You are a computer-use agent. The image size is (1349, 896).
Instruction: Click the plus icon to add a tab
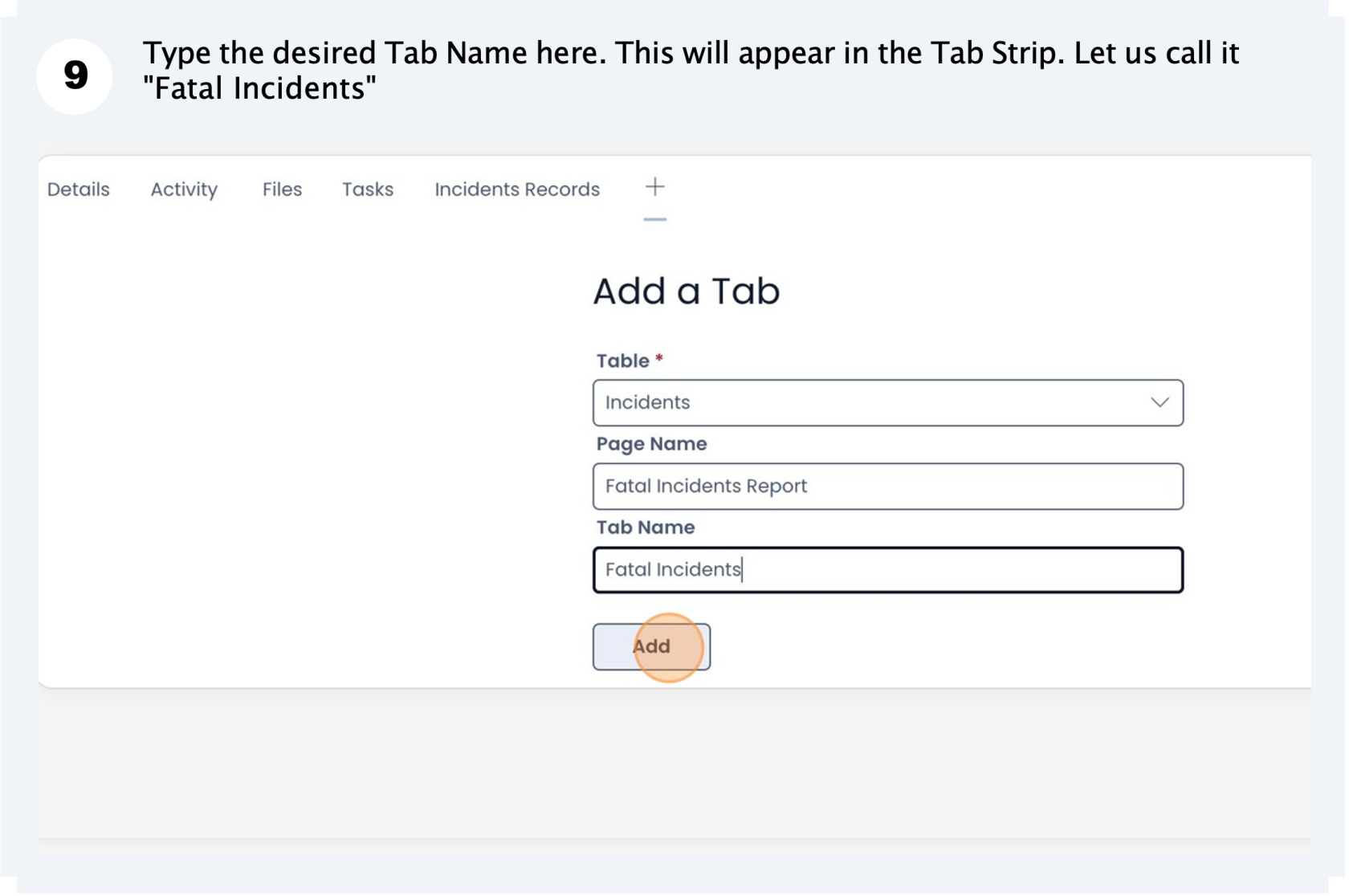pyautogui.click(x=655, y=187)
